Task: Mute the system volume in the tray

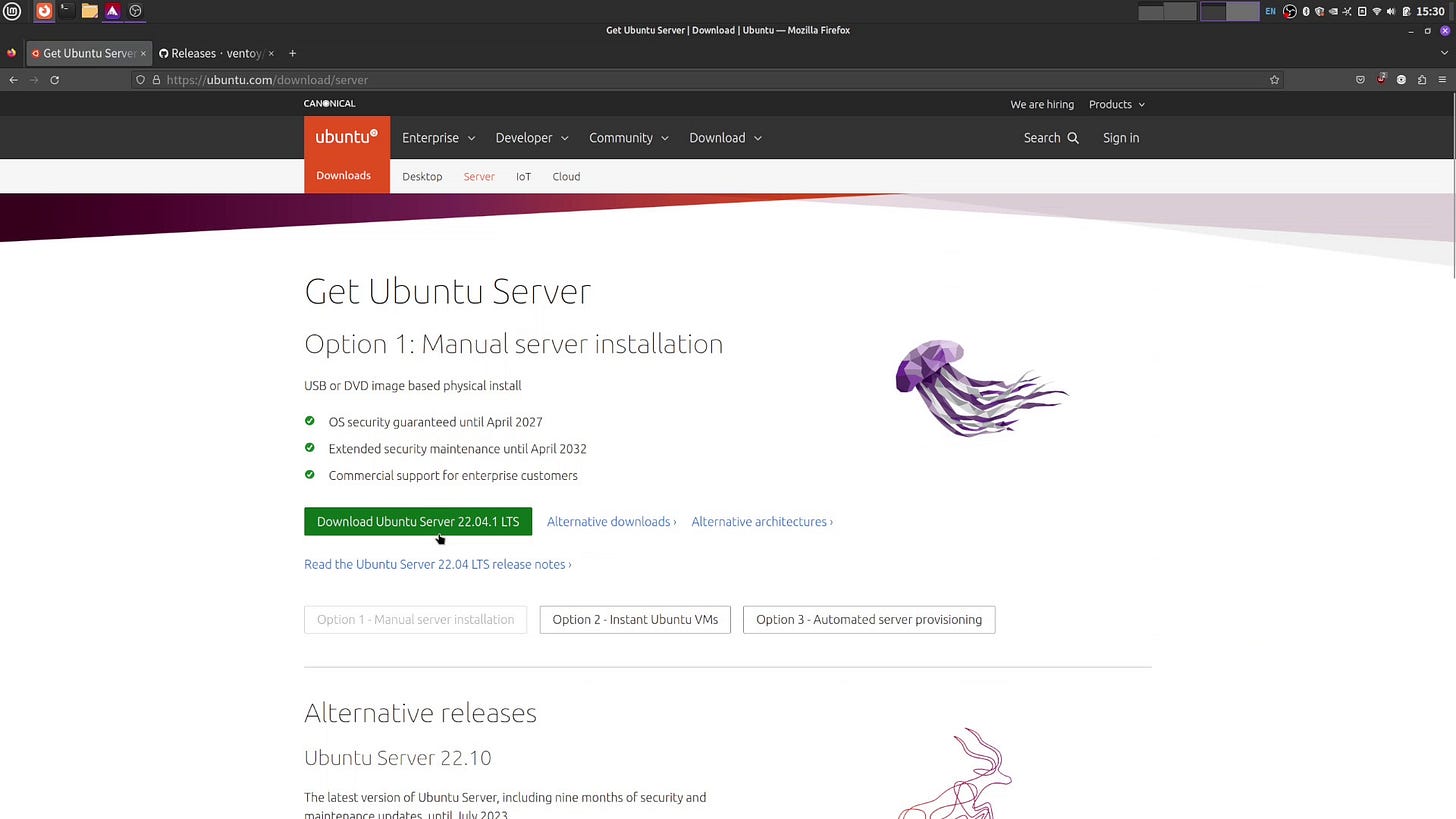Action: tap(1391, 11)
